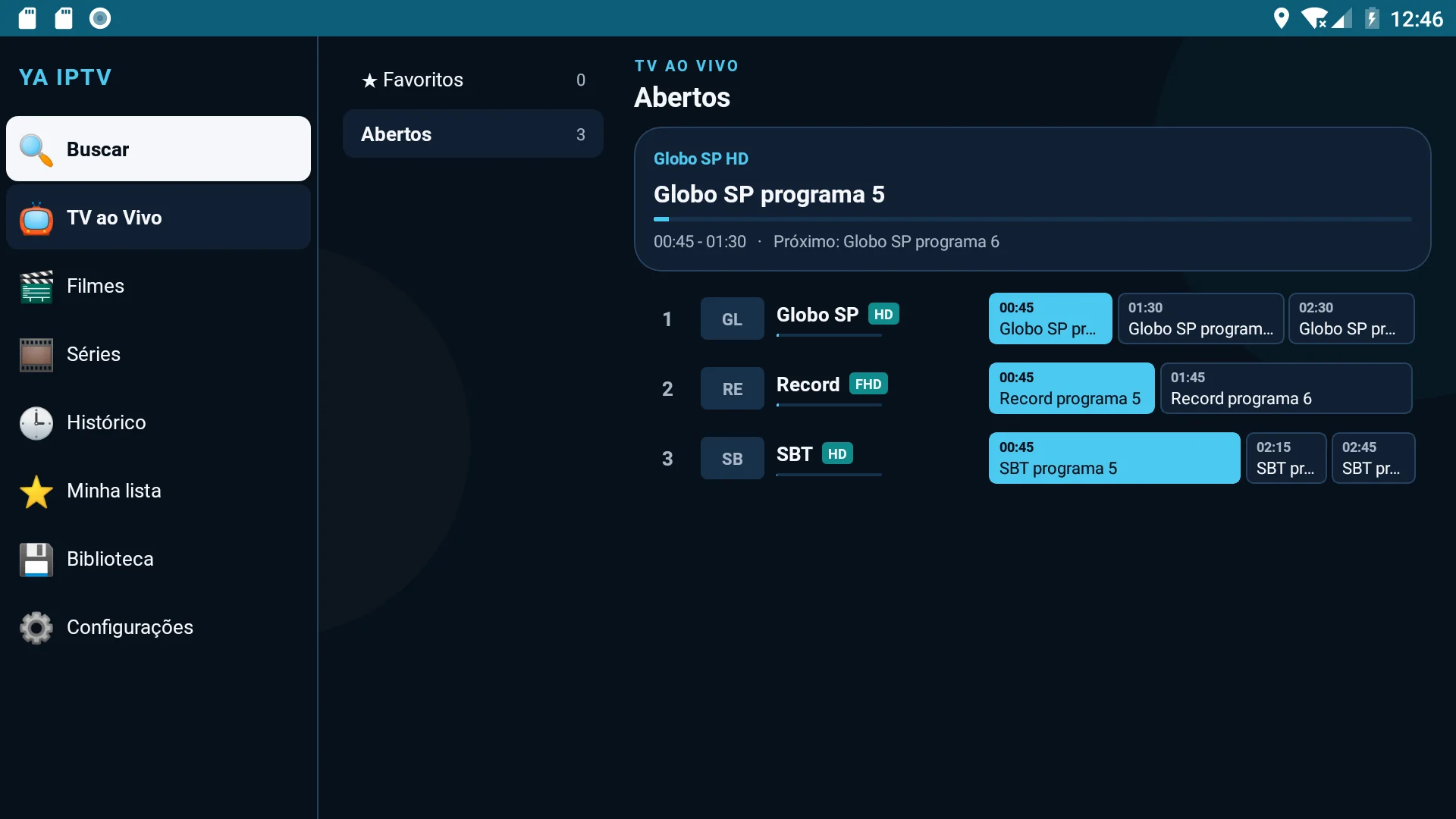This screenshot has width=1456, height=819.
Task: Click the TV ao Vivo television icon
Action: (x=36, y=218)
